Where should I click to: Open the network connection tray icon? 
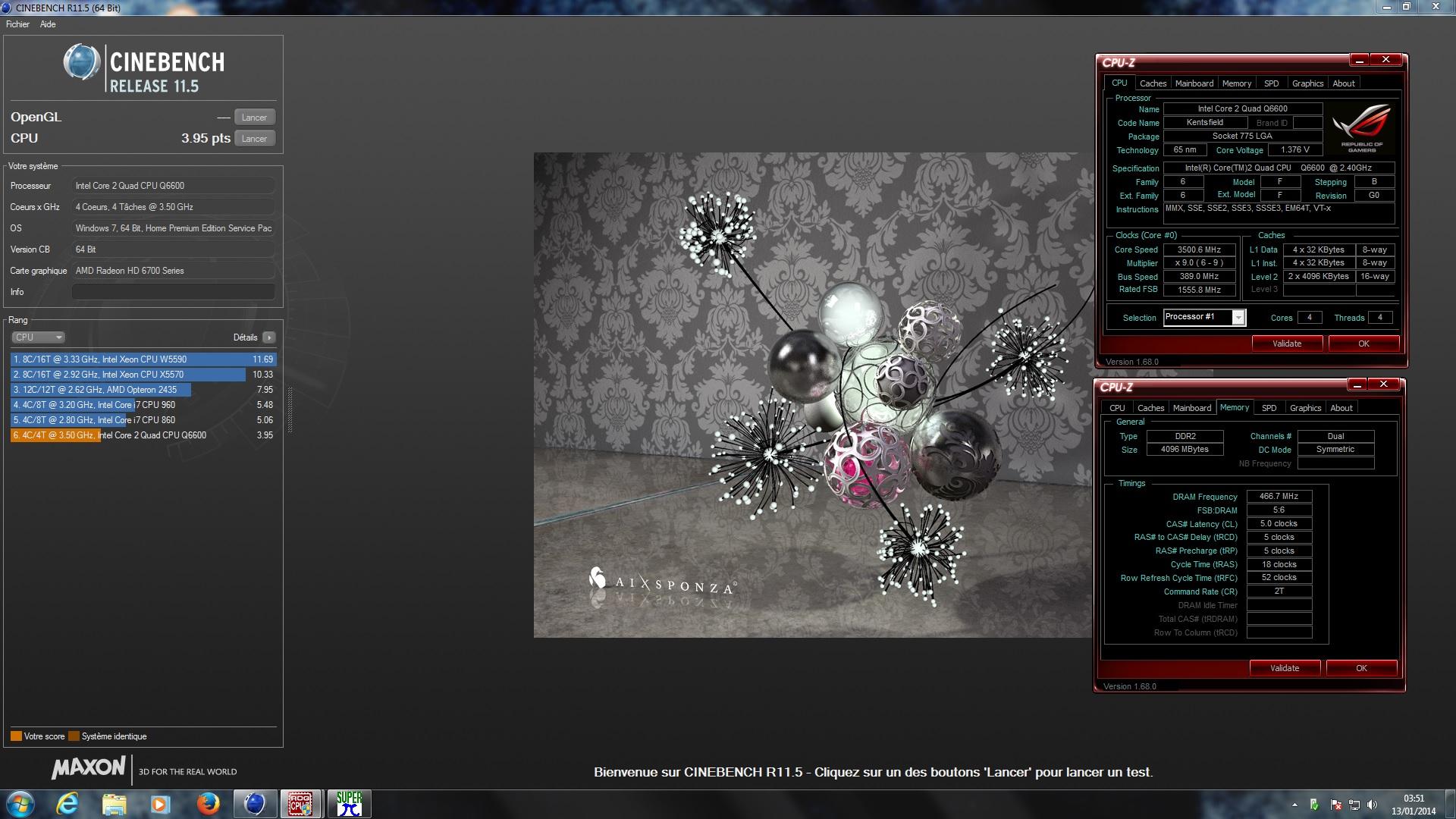coord(1354,805)
